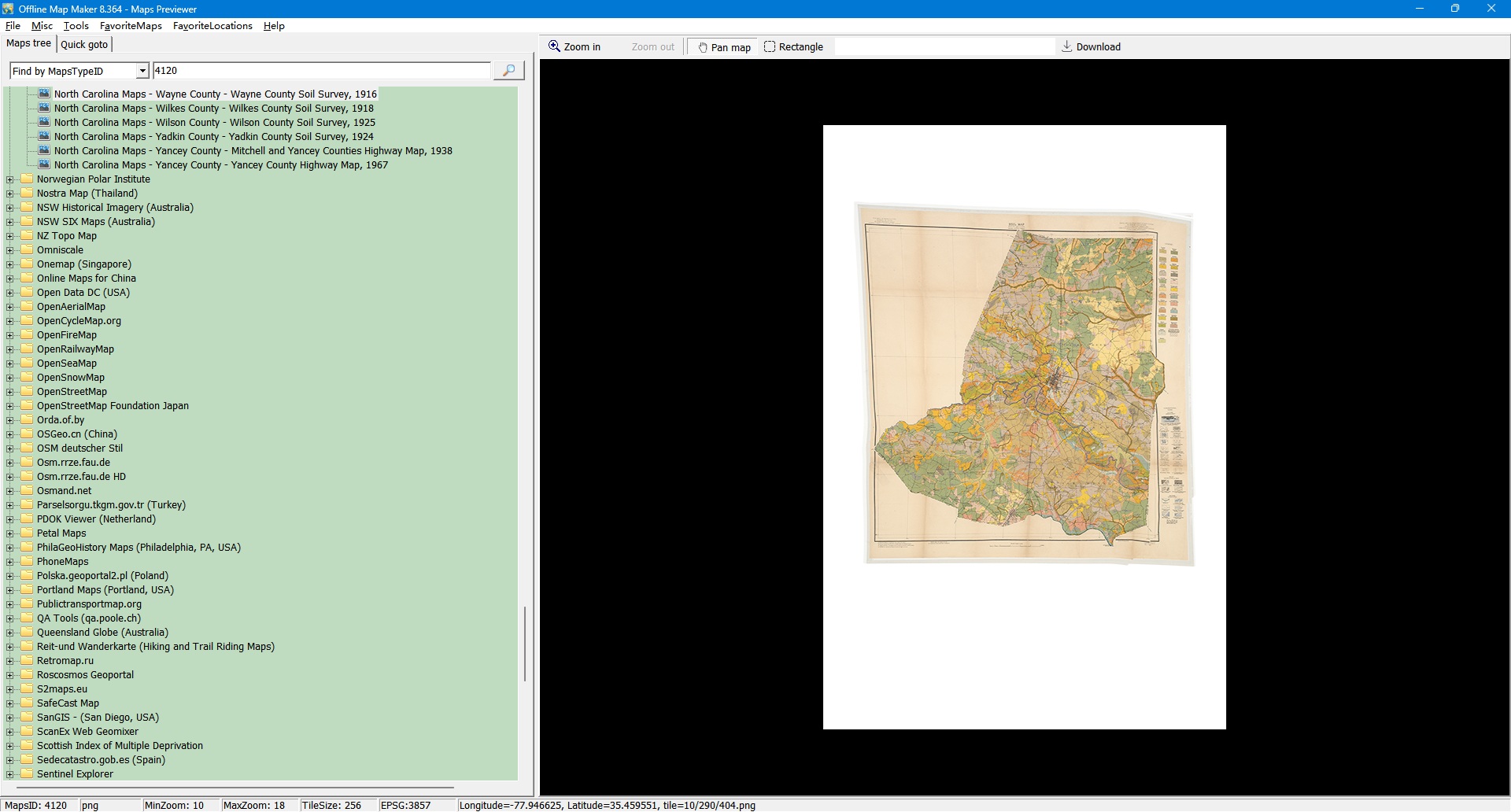Expand the OpenSeaMap tree node
1511x812 pixels.
tap(10, 364)
